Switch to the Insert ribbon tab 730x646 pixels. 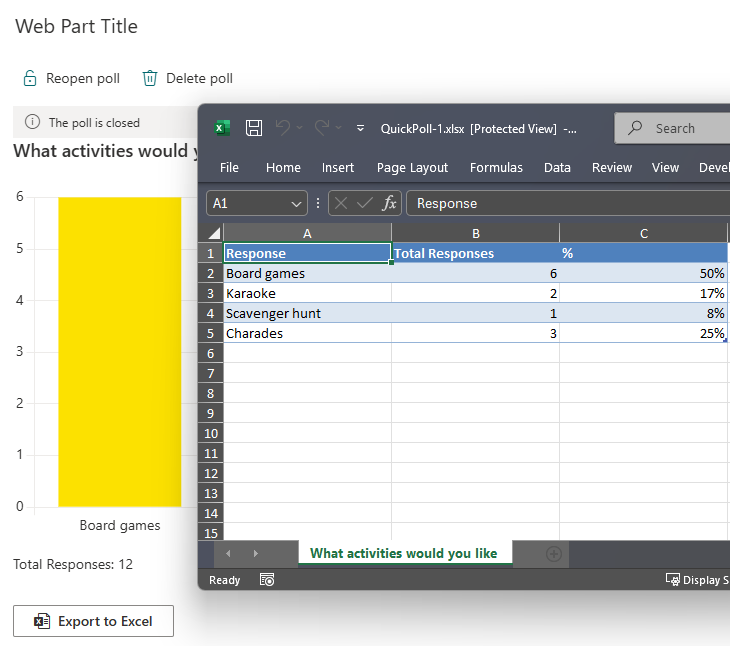click(338, 168)
